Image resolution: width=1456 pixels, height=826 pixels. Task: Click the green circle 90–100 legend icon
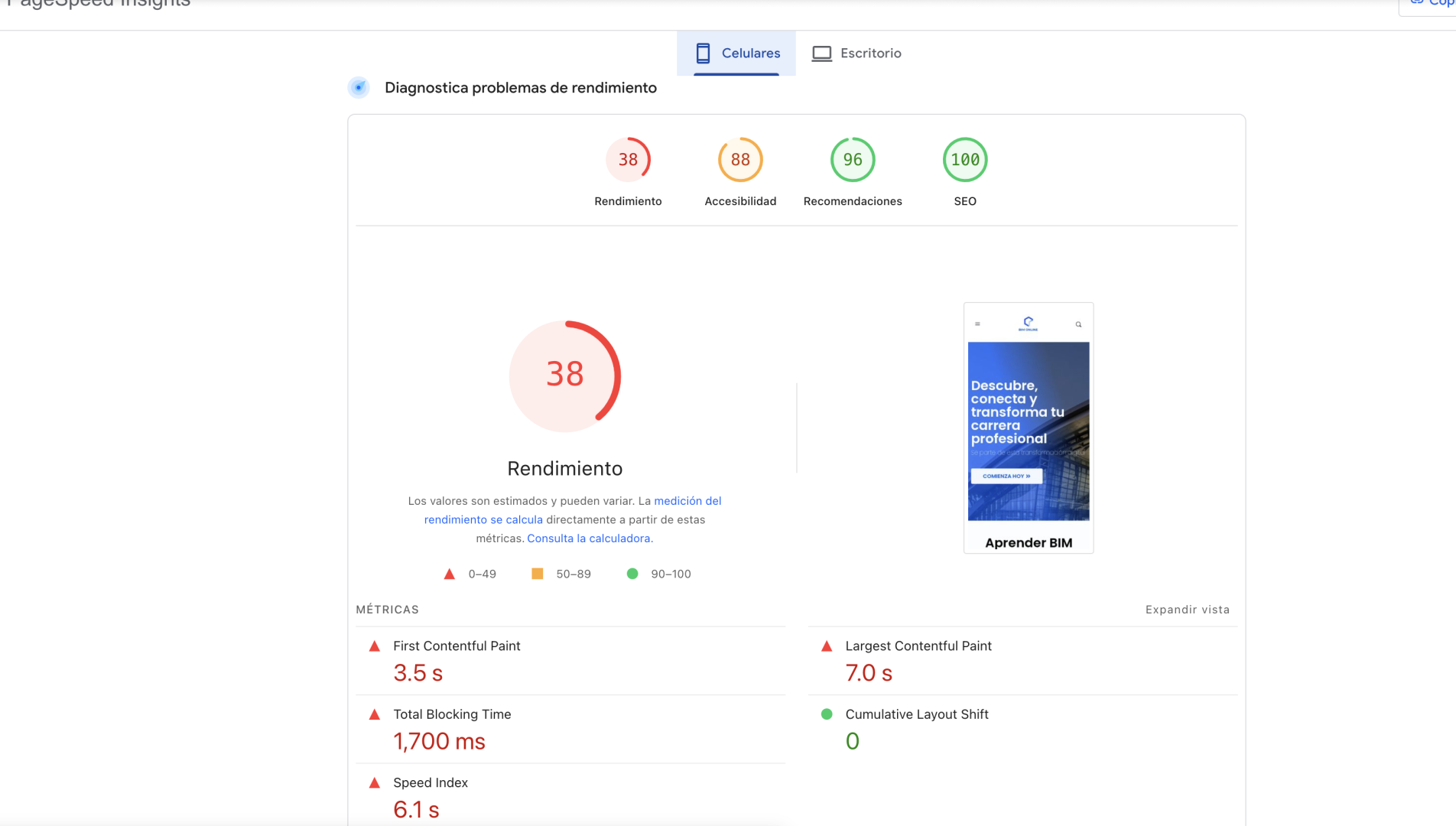tap(632, 574)
